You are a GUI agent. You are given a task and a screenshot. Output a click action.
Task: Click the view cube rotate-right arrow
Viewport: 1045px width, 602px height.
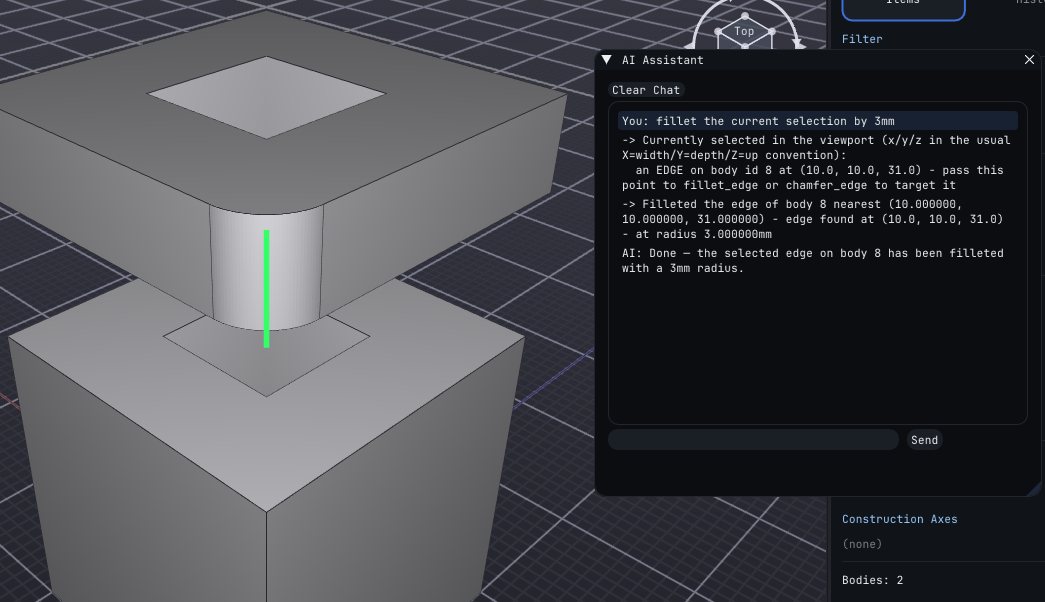[798, 43]
